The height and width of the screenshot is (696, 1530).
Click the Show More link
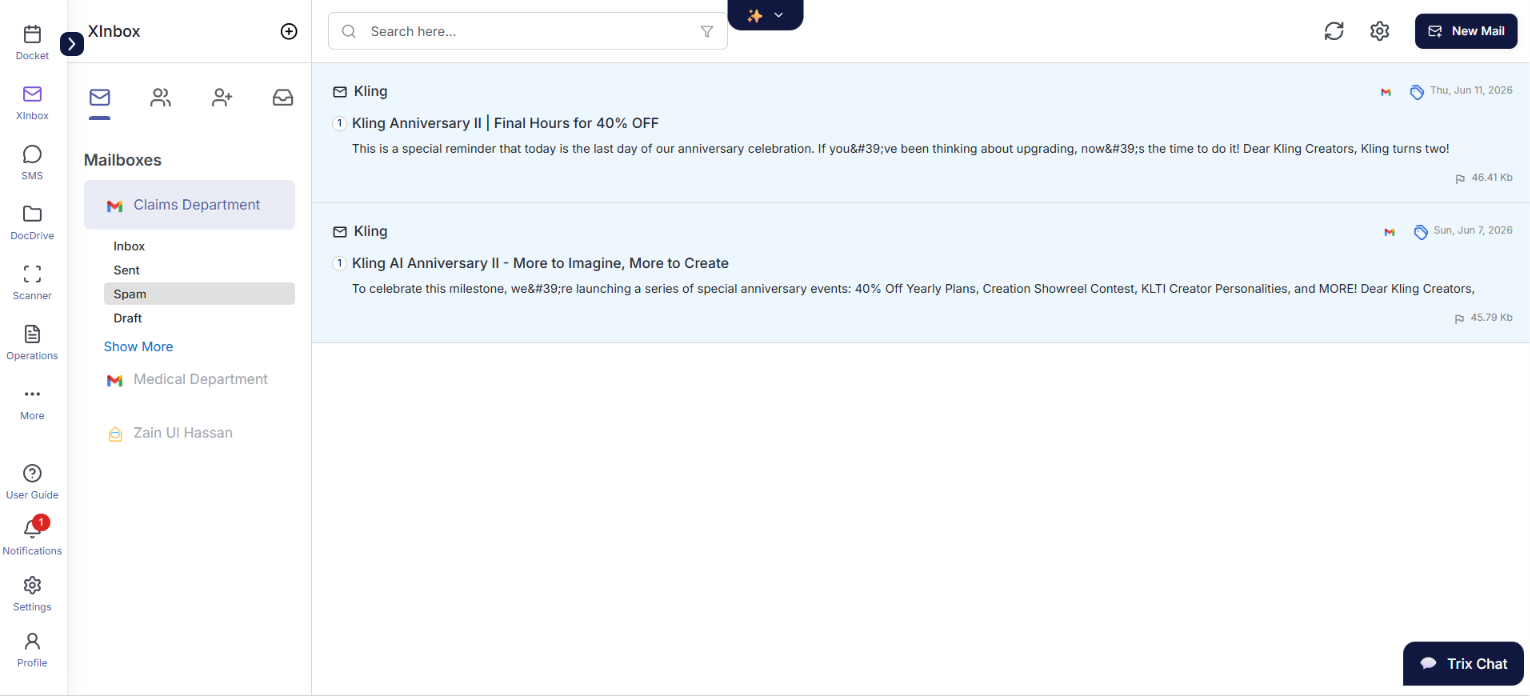click(x=138, y=346)
